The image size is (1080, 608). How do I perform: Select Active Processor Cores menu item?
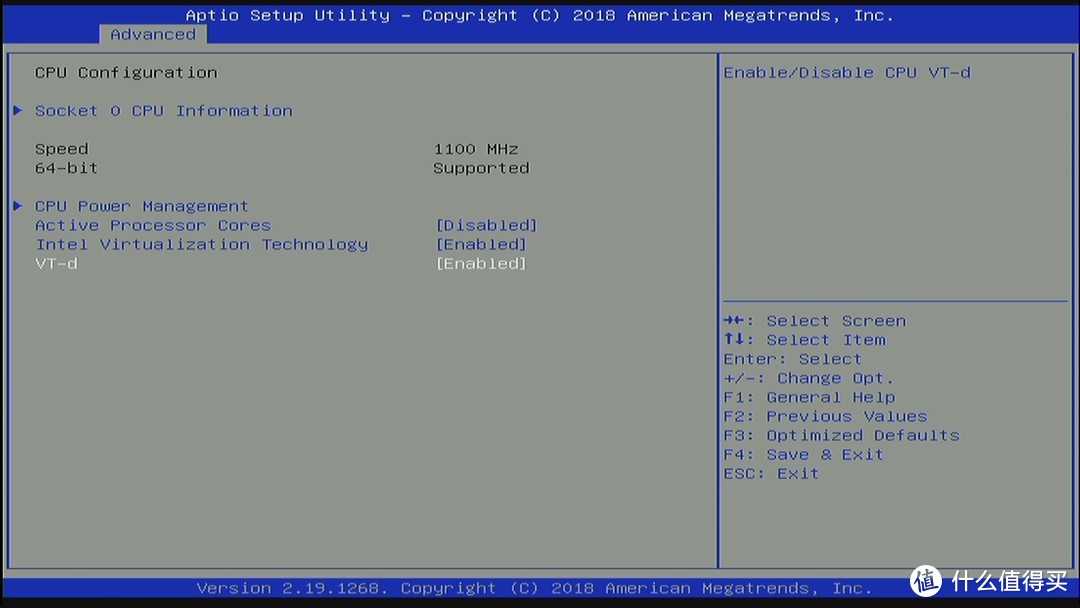pyautogui.click(x=153, y=225)
